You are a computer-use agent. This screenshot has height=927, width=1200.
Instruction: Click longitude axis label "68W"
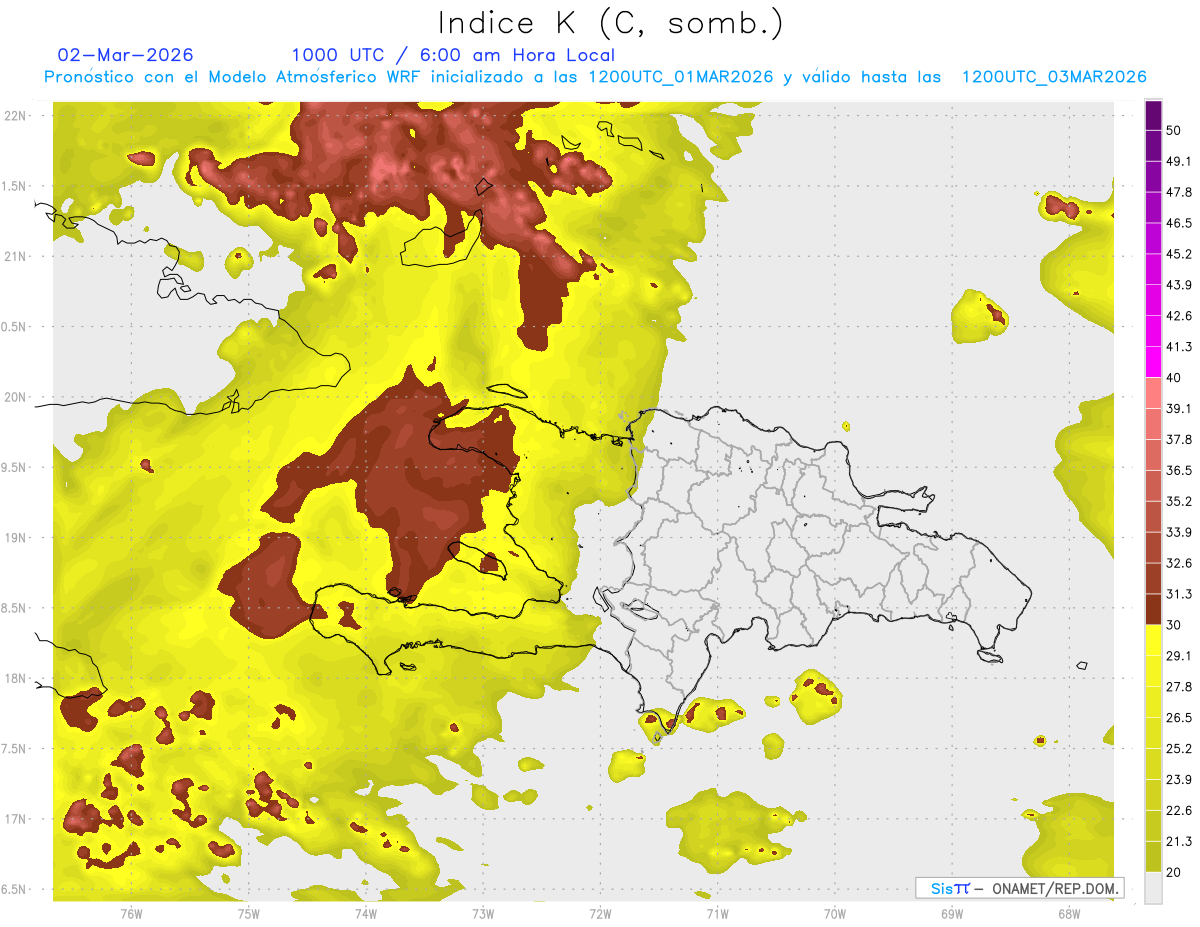click(1068, 913)
